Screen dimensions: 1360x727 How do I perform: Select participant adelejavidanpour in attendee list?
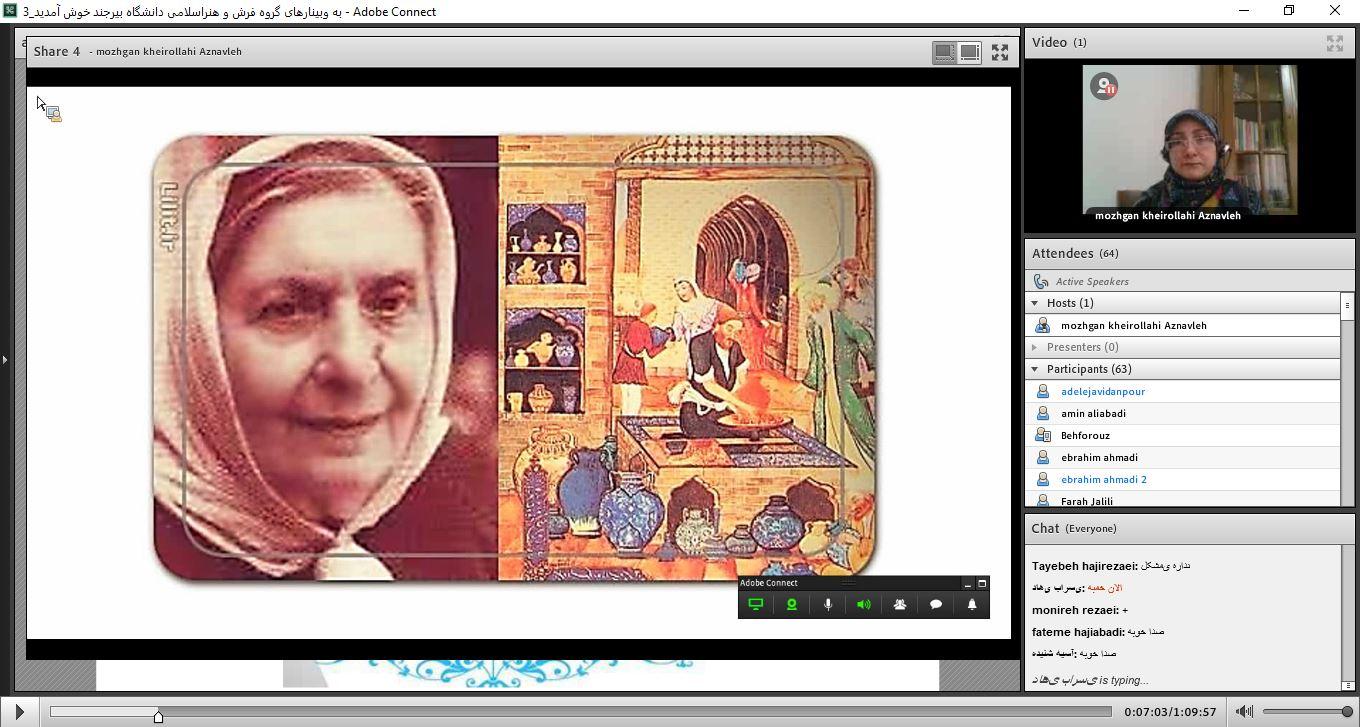(x=1102, y=392)
